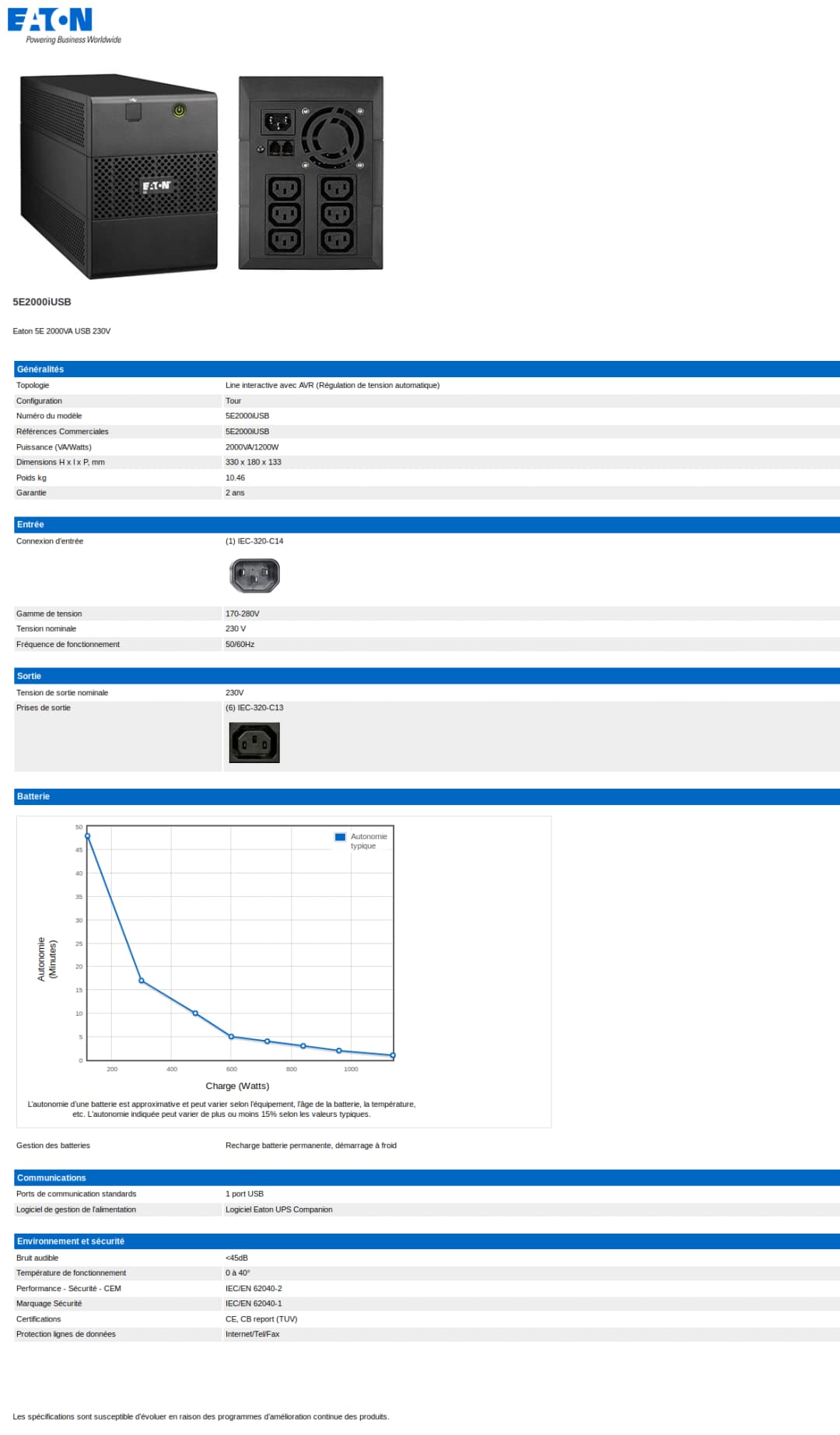
Task: Click the Entrée section header
Action: click(427, 524)
